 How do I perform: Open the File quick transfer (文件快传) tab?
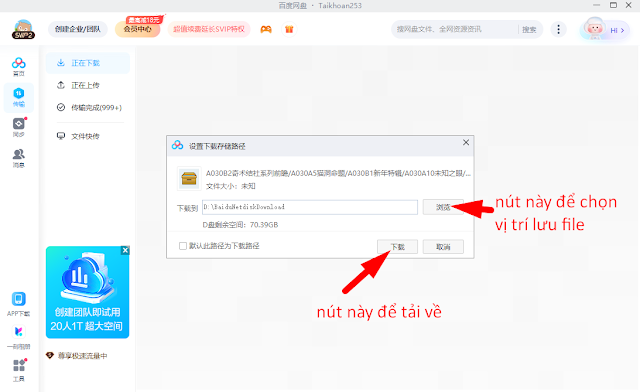(88, 136)
